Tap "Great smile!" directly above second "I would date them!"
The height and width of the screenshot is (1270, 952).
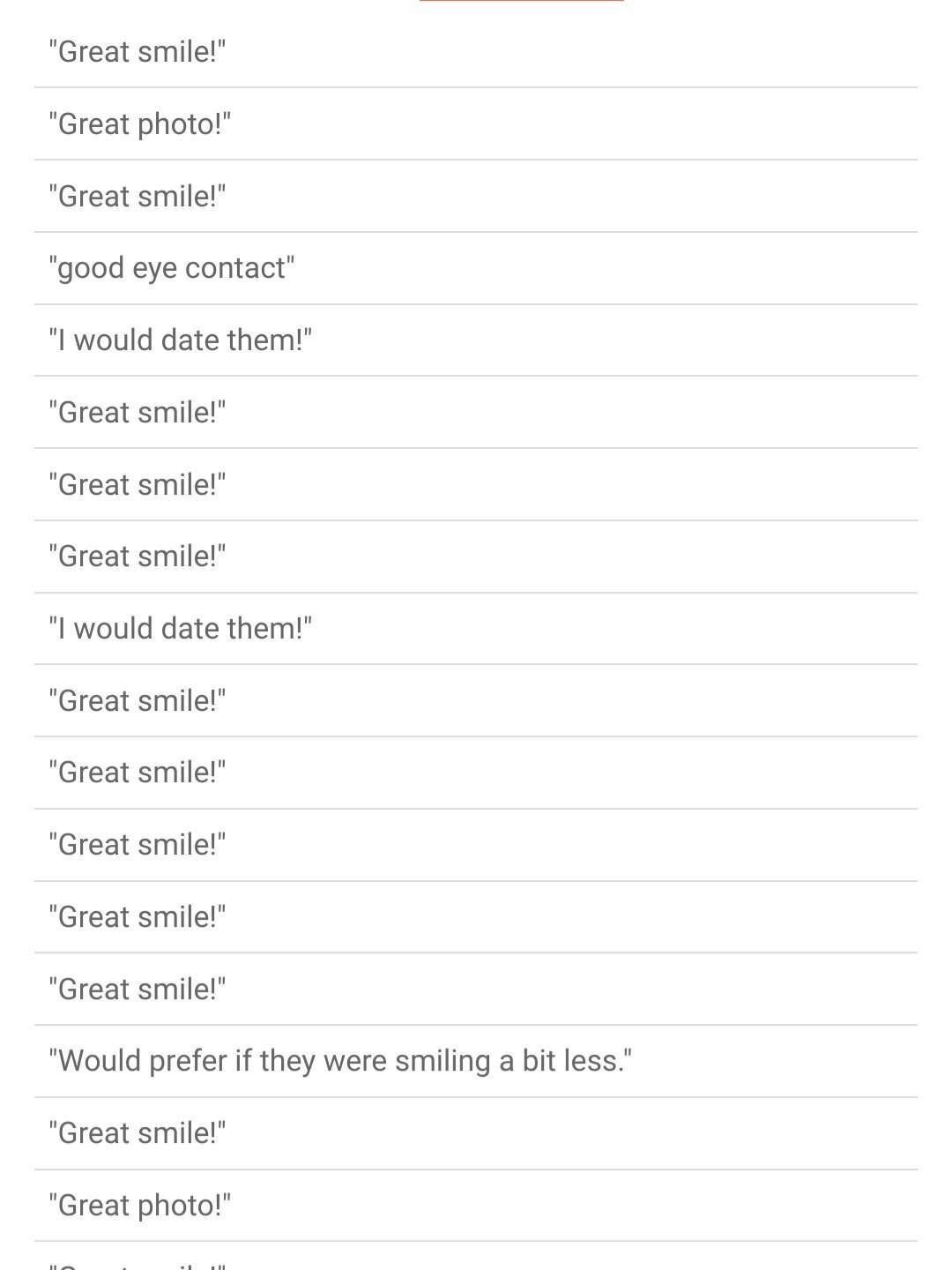pyautogui.click(x=138, y=557)
